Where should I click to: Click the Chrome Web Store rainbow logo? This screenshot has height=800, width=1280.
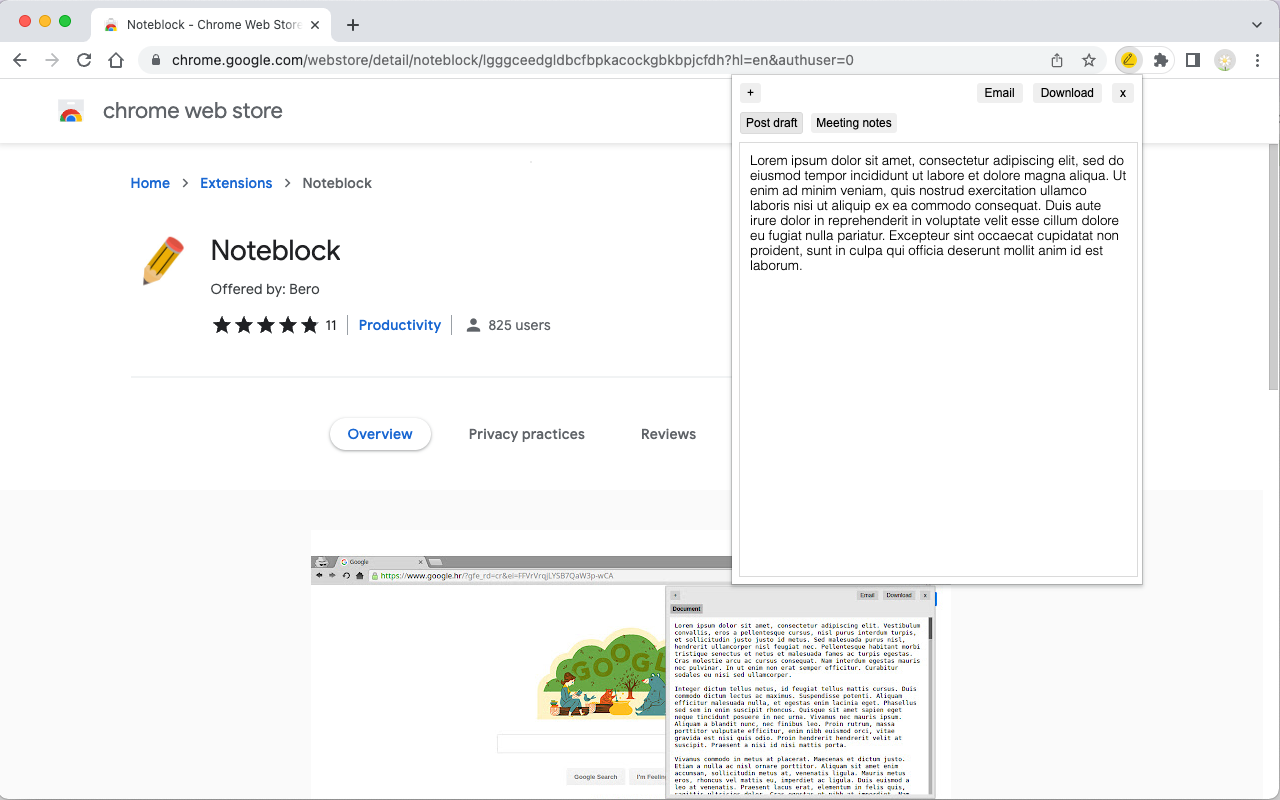[x=71, y=111]
